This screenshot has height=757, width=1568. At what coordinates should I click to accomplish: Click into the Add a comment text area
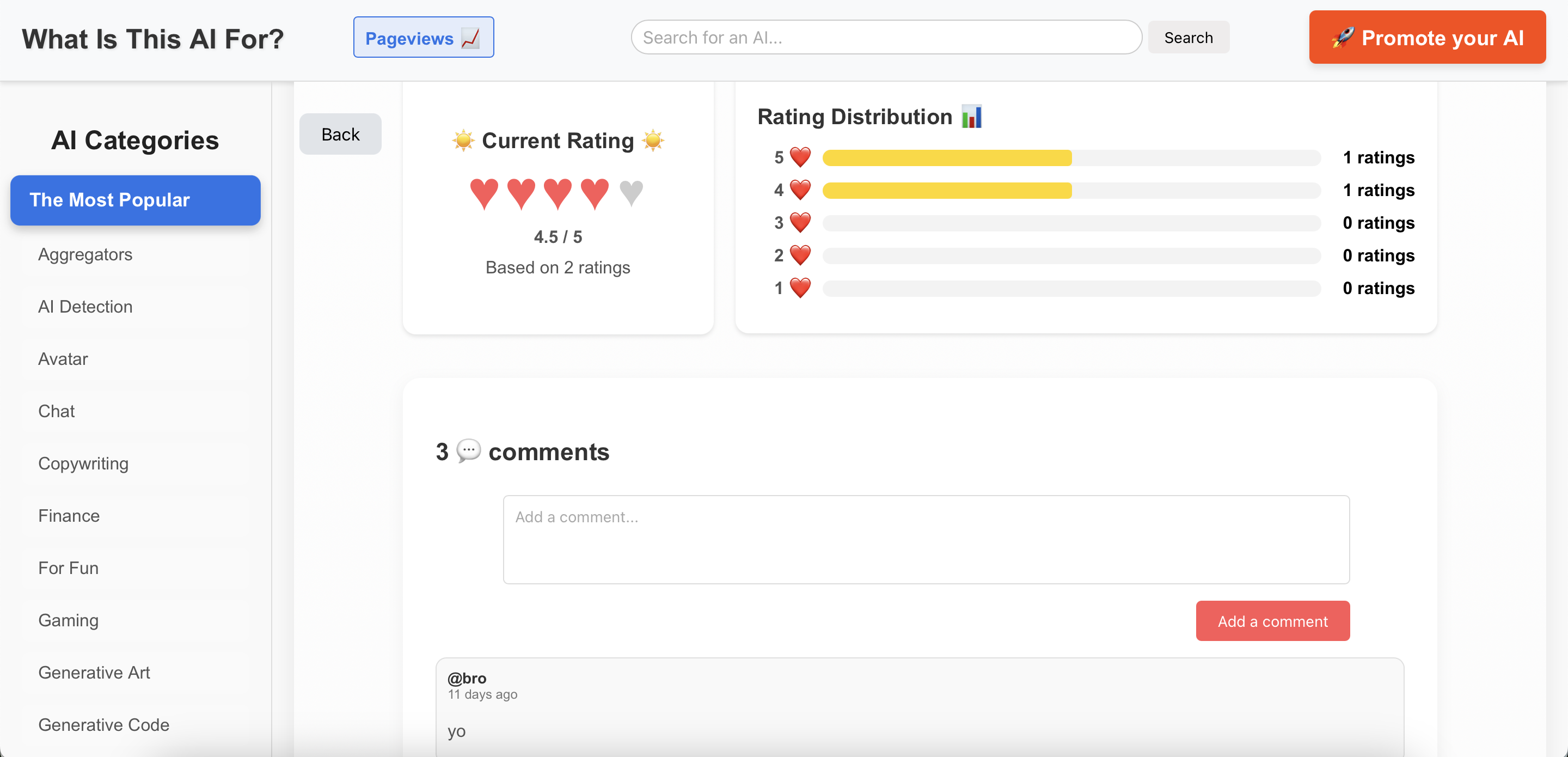coord(926,539)
